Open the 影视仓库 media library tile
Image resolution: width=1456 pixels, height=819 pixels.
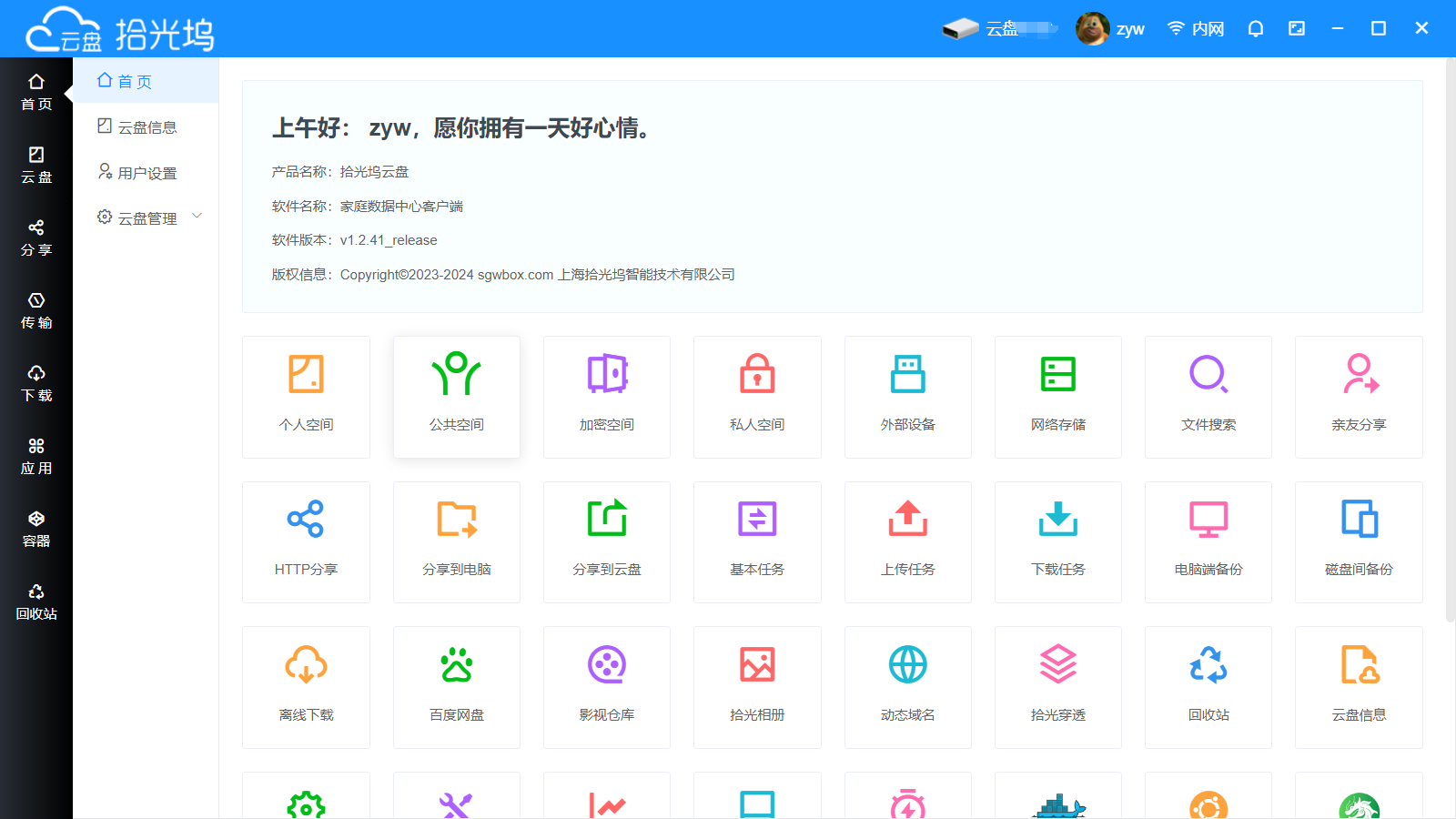pos(607,687)
